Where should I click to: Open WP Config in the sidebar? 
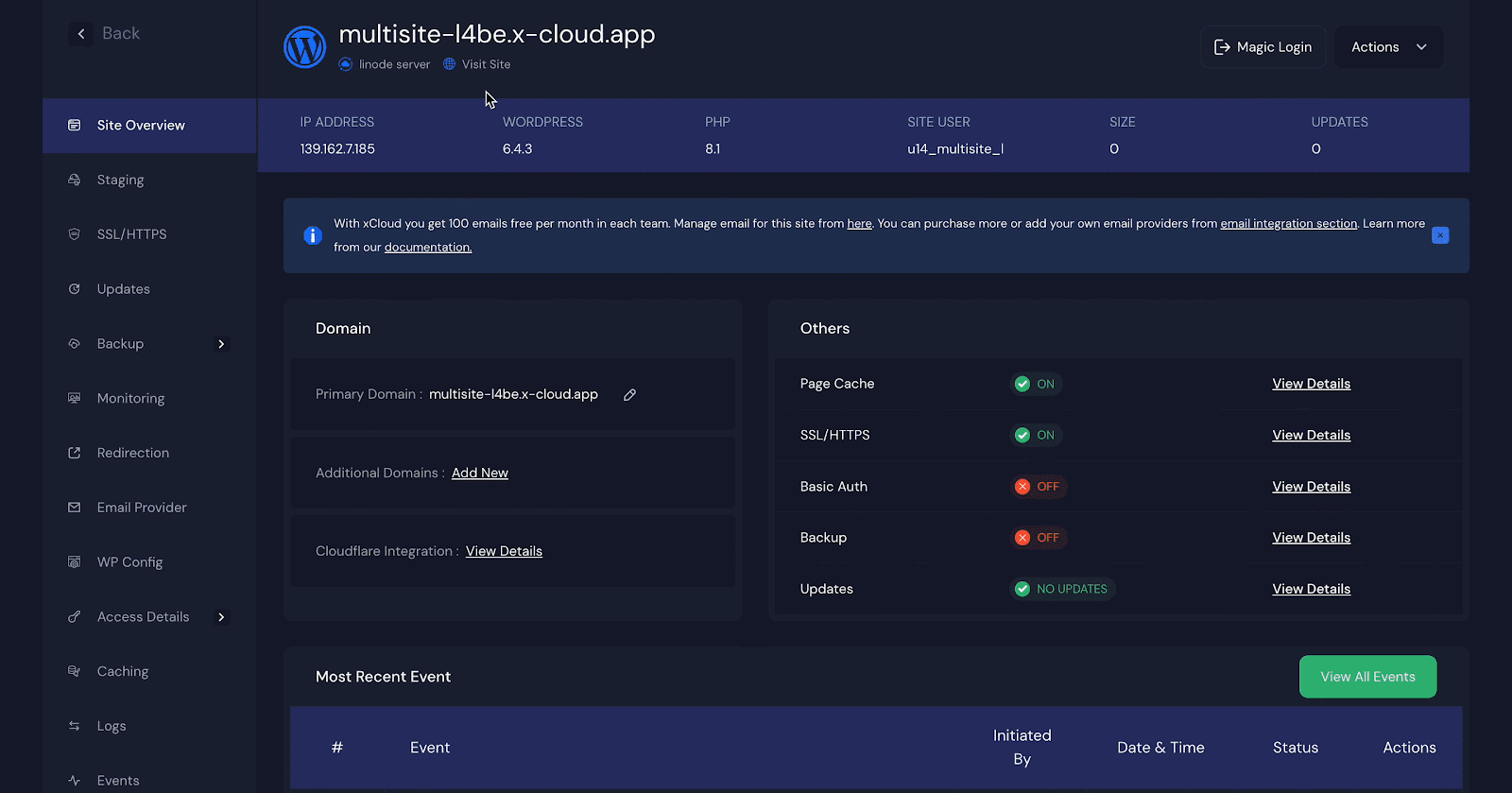tap(129, 562)
